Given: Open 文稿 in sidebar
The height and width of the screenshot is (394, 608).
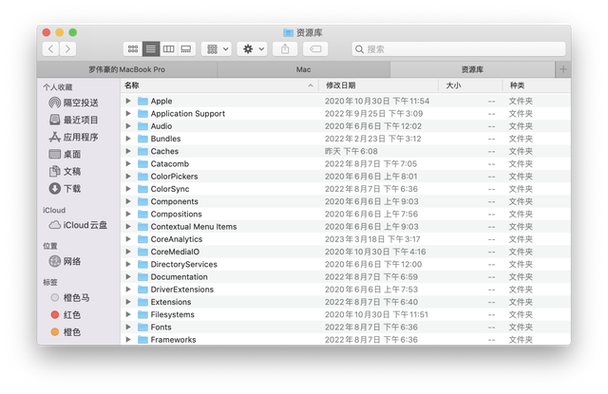Looking at the screenshot, I should 65,171.
